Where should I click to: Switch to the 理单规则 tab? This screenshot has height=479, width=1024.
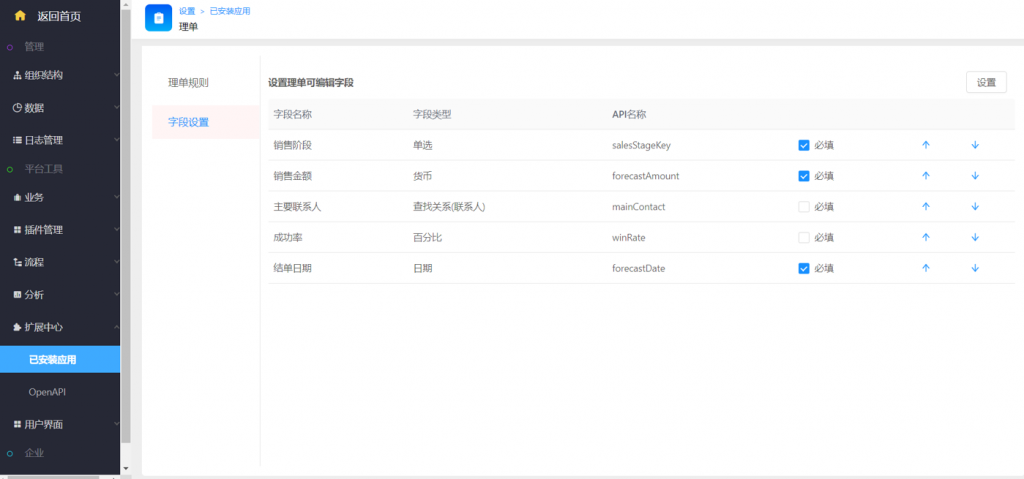[x=188, y=82]
